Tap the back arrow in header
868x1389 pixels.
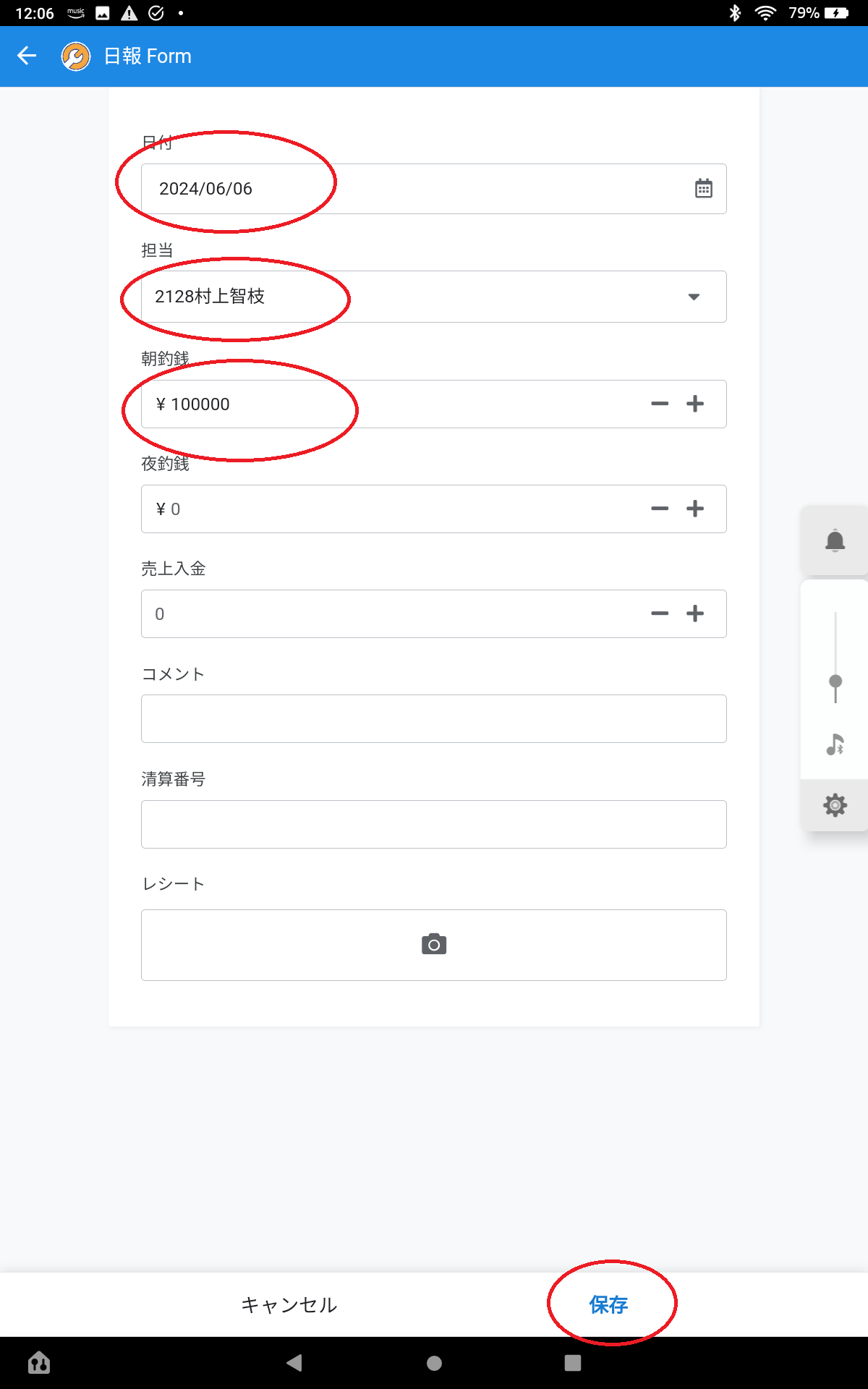27,56
